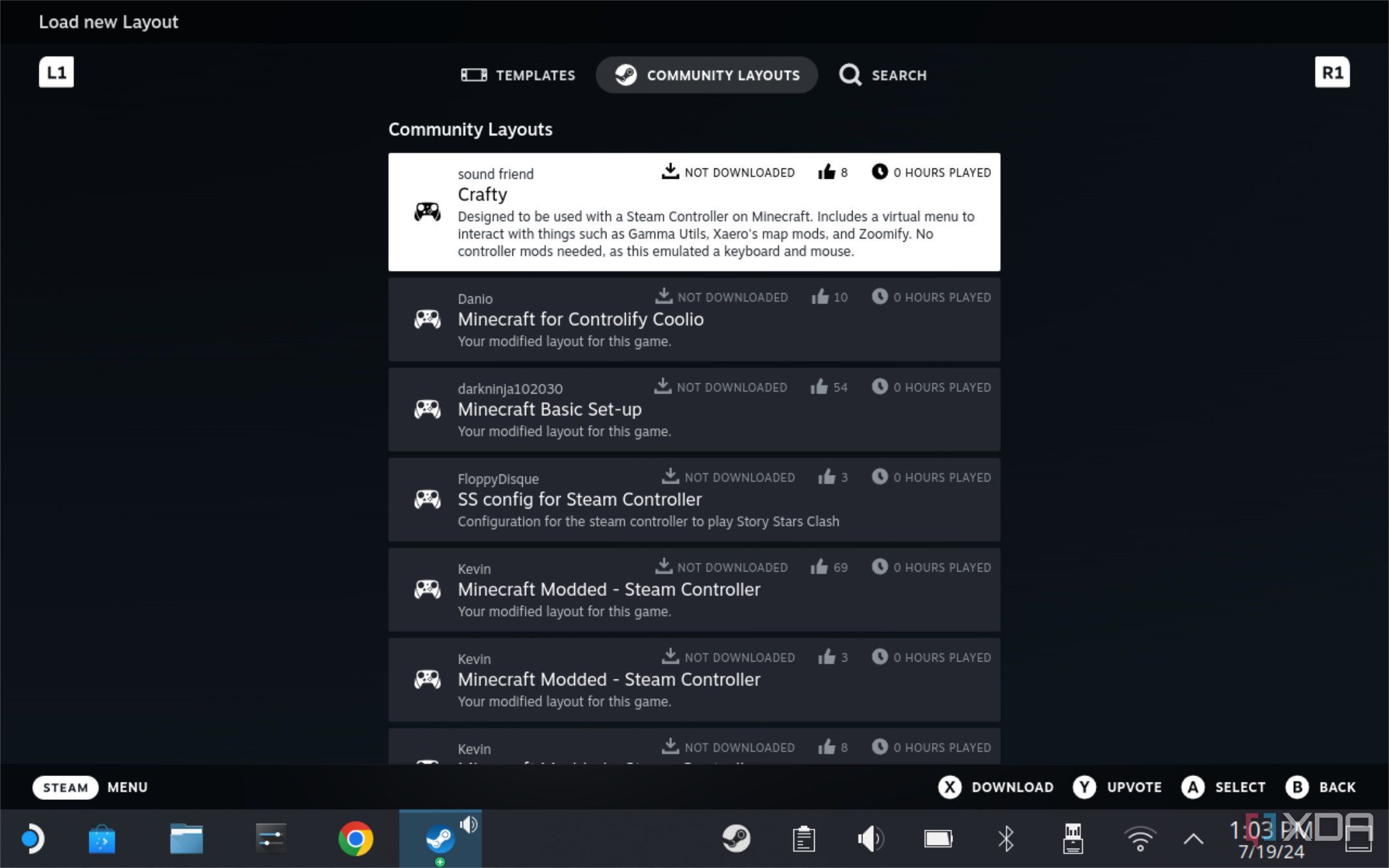Open battery status tray icon

pos(938,838)
